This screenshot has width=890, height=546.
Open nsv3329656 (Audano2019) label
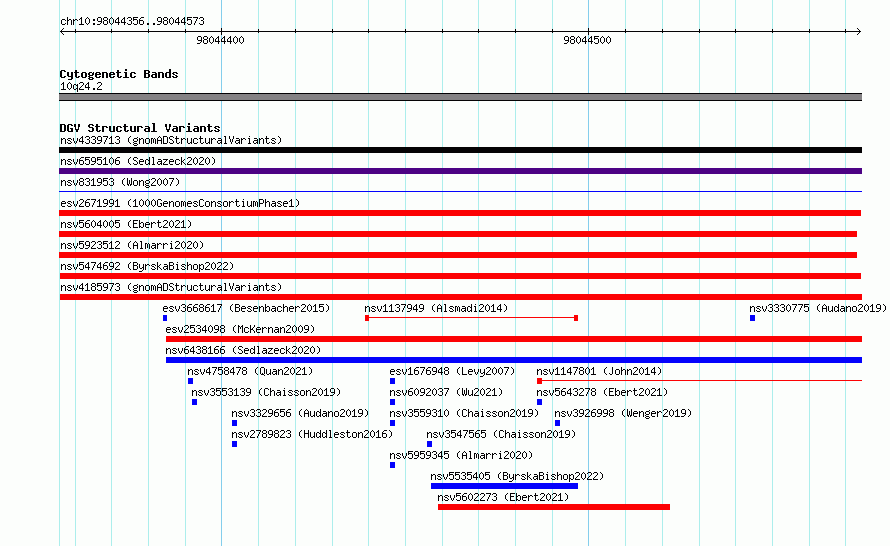pos(300,413)
